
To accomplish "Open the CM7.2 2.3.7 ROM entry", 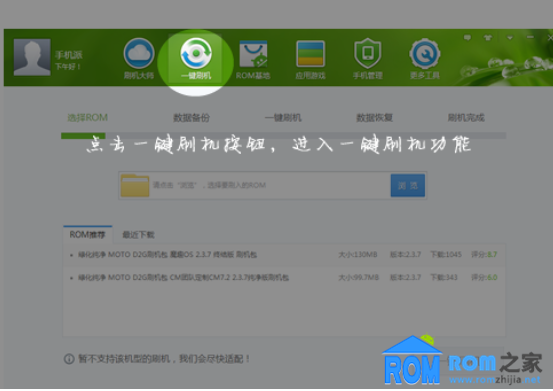I will (x=183, y=277).
